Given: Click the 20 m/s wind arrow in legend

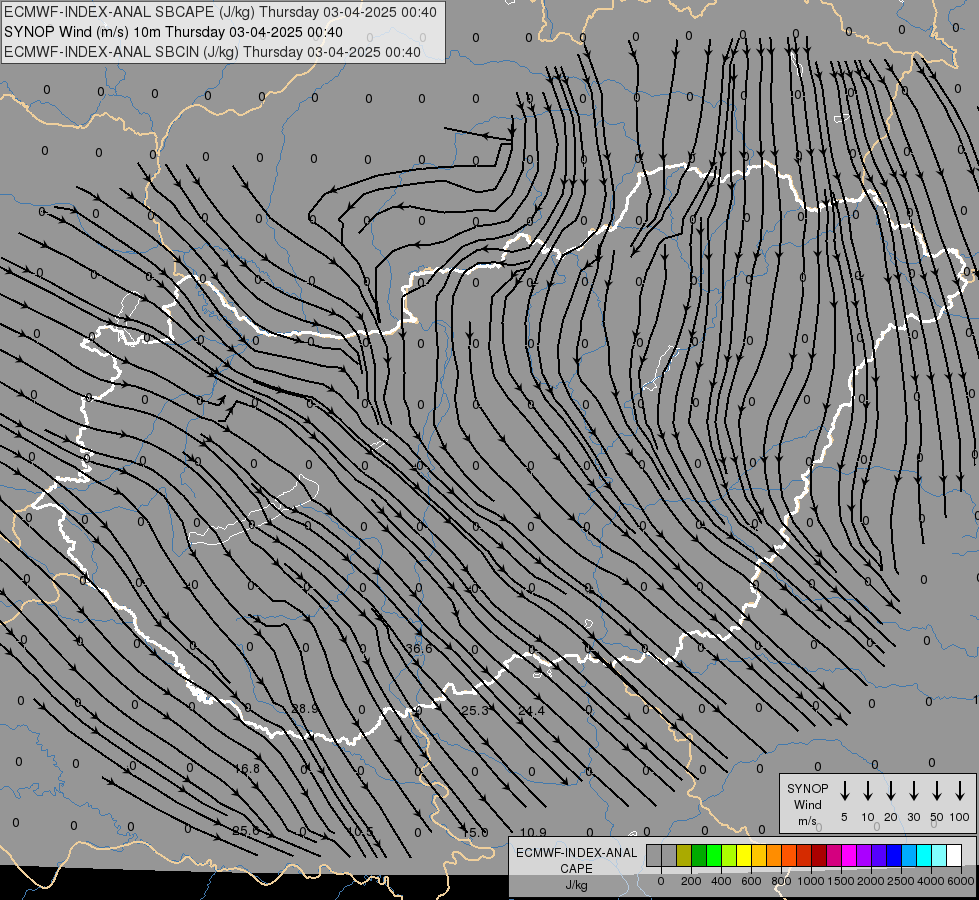Looking at the screenshot, I should [891, 791].
